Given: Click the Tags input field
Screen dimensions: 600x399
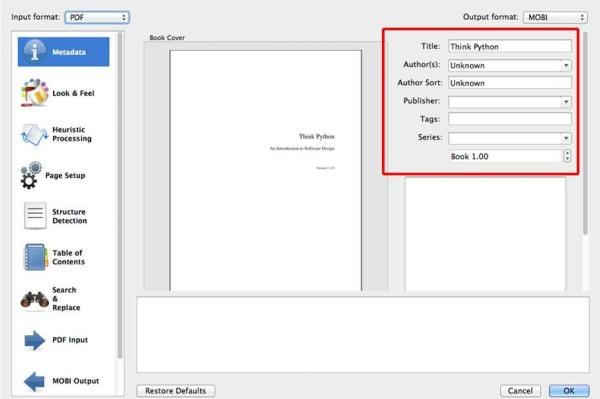Looking at the screenshot, I should tap(510, 119).
